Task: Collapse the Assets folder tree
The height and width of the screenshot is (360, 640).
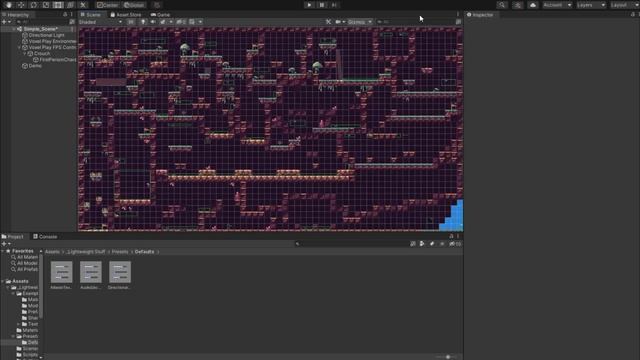Action: (x=3, y=281)
